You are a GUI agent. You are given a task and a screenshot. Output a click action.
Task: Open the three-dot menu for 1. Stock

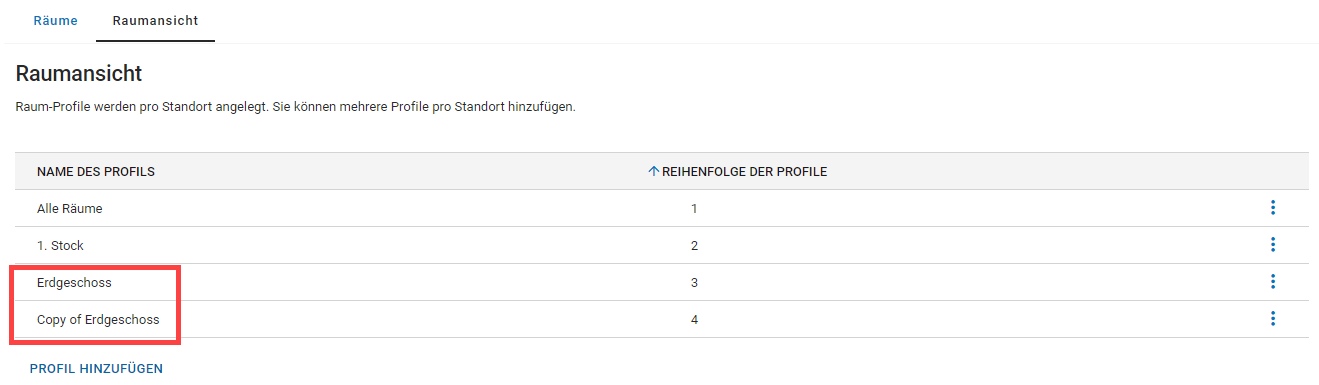[x=1272, y=245]
